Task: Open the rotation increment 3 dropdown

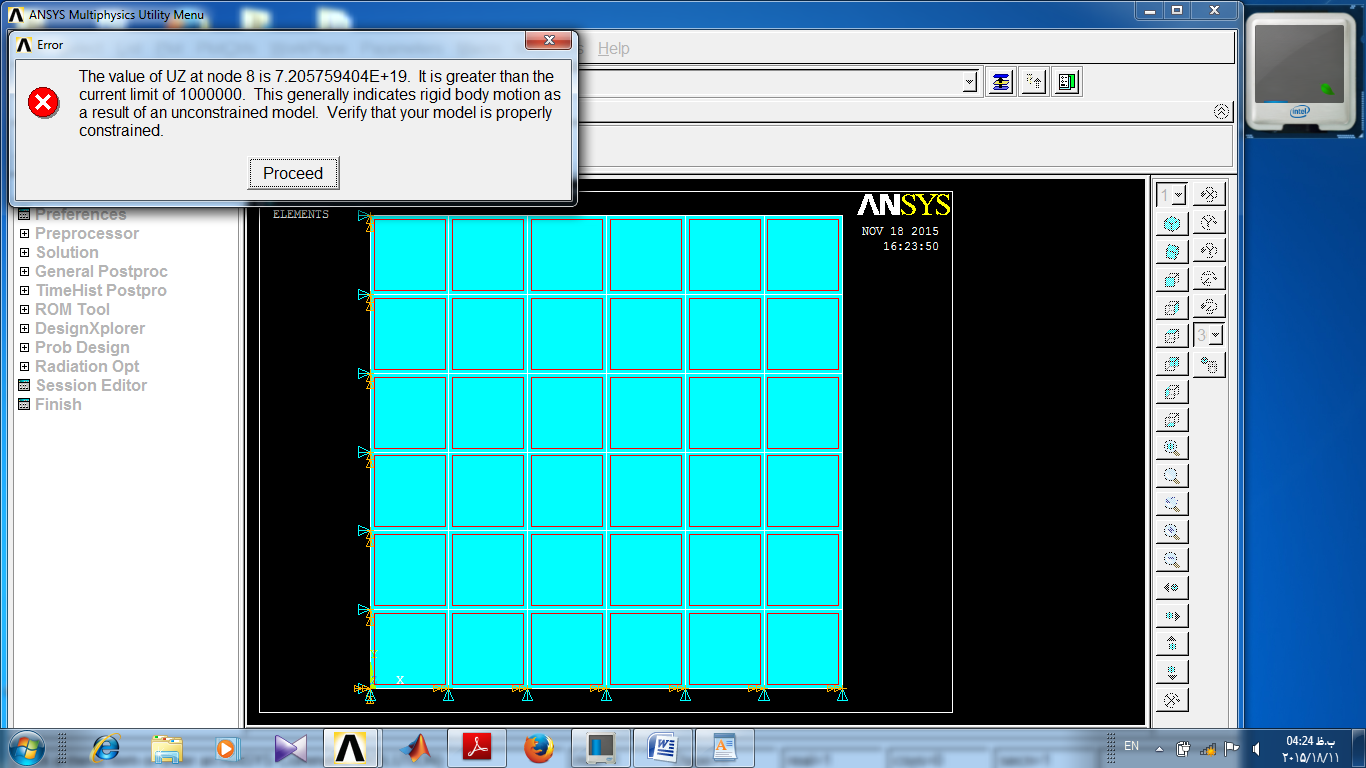Action: tap(1209, 336)
